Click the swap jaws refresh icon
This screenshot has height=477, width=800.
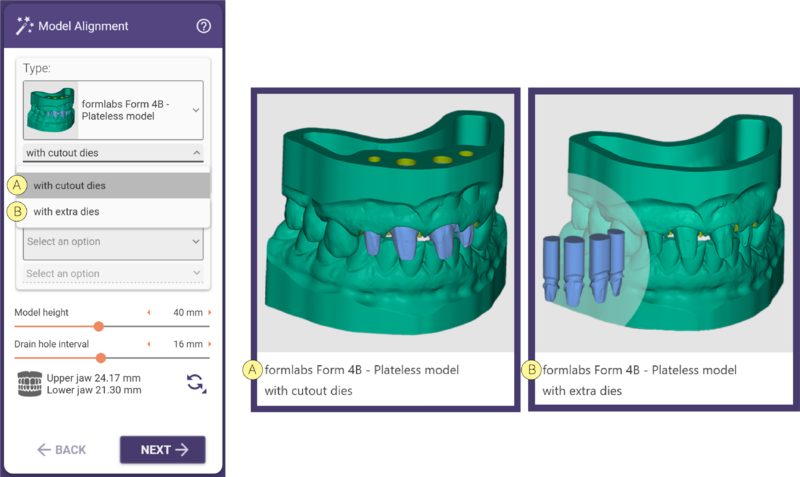coord(196,383)
